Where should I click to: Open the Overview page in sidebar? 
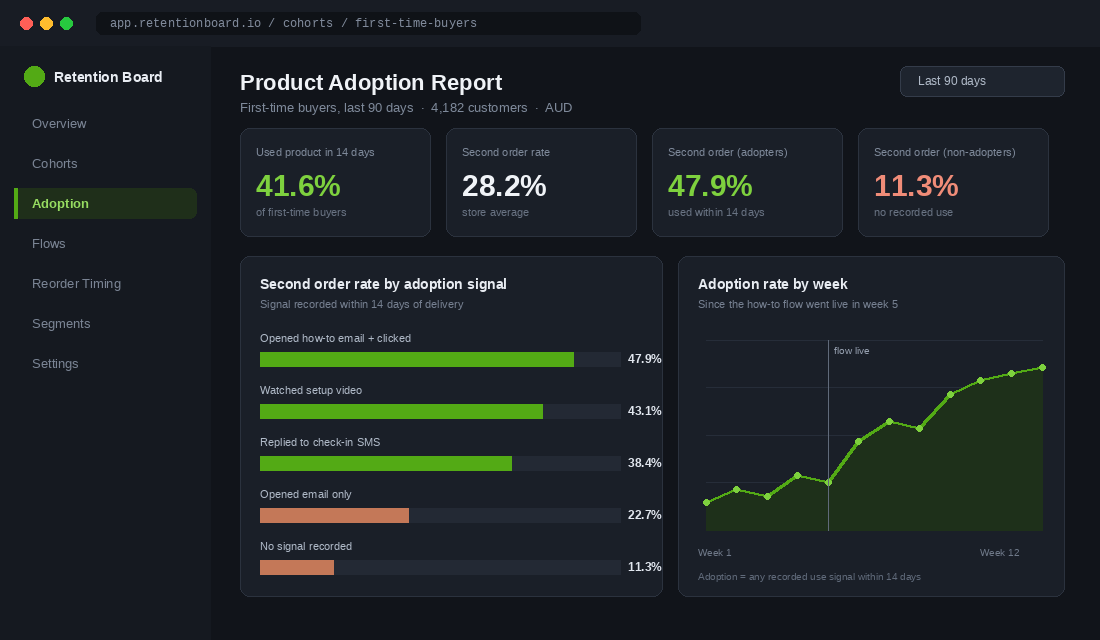(59, 124)
